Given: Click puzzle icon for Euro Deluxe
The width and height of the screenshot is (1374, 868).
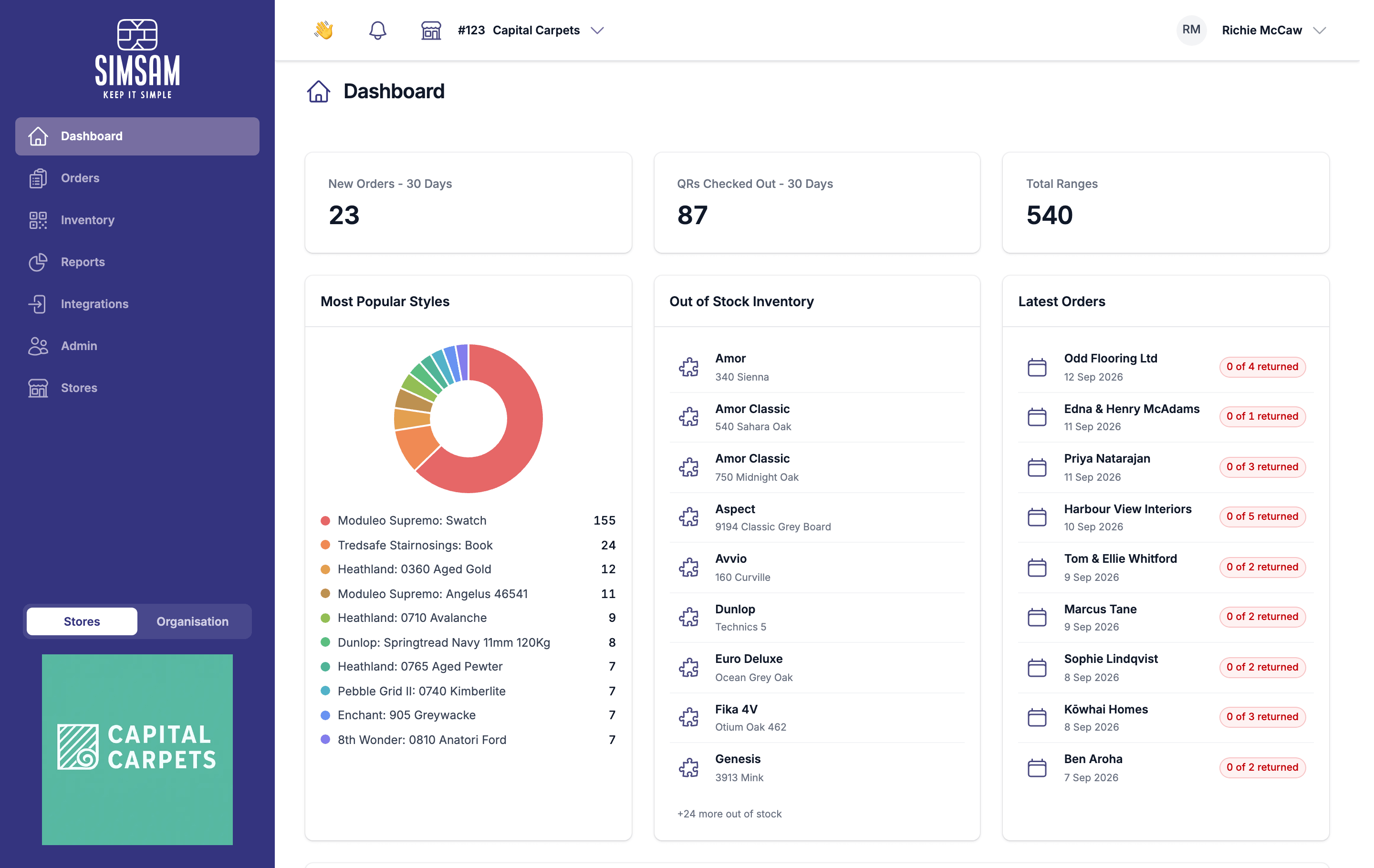Looking at the screenshot, I should click(689, 667).
